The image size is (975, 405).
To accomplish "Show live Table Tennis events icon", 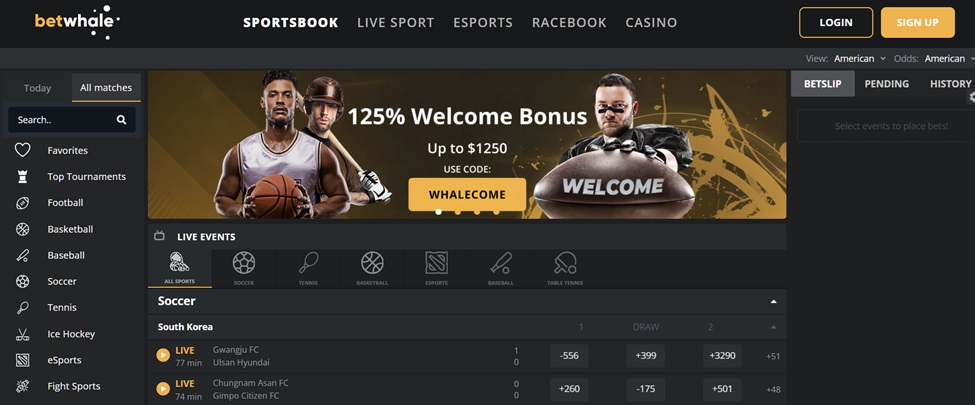I will tap(565, 263).
